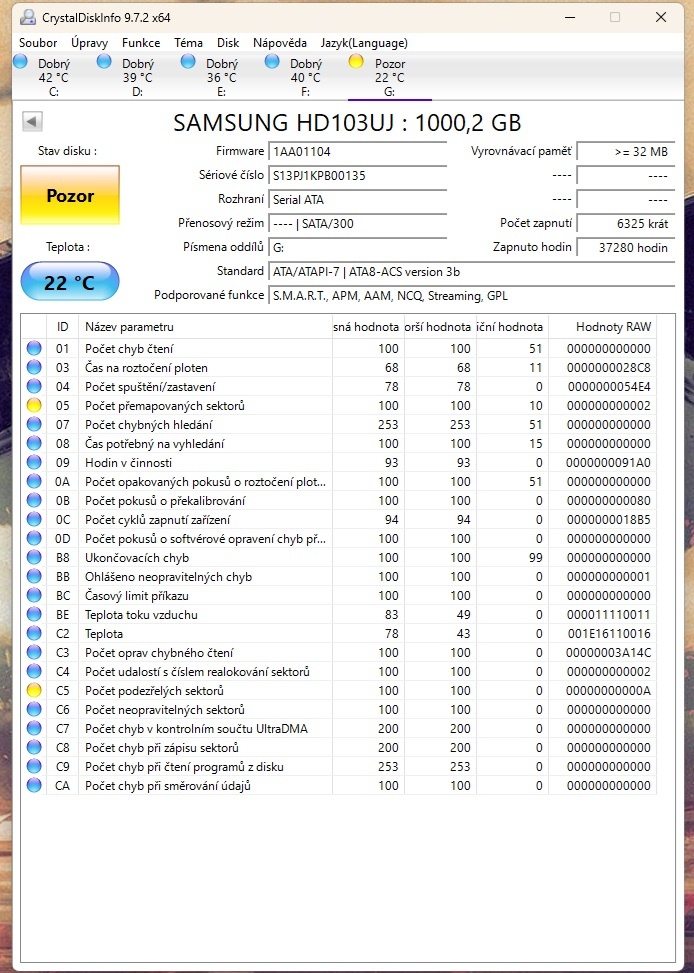Viewport: 694px width, 973px height.
Task: Click the Firmware field 1AA01104
Action: tap(358, 151)
